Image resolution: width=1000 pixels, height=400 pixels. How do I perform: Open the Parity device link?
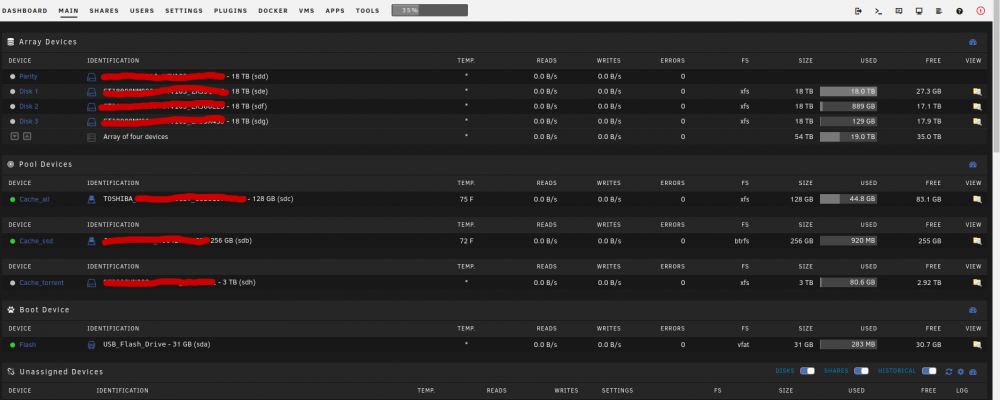click(x=28, y=77)
